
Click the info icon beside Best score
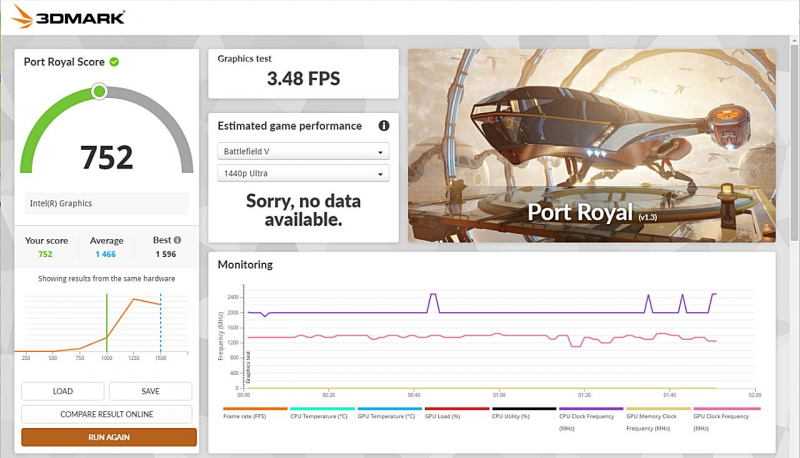pyautogui.click(x=178, y=240)
